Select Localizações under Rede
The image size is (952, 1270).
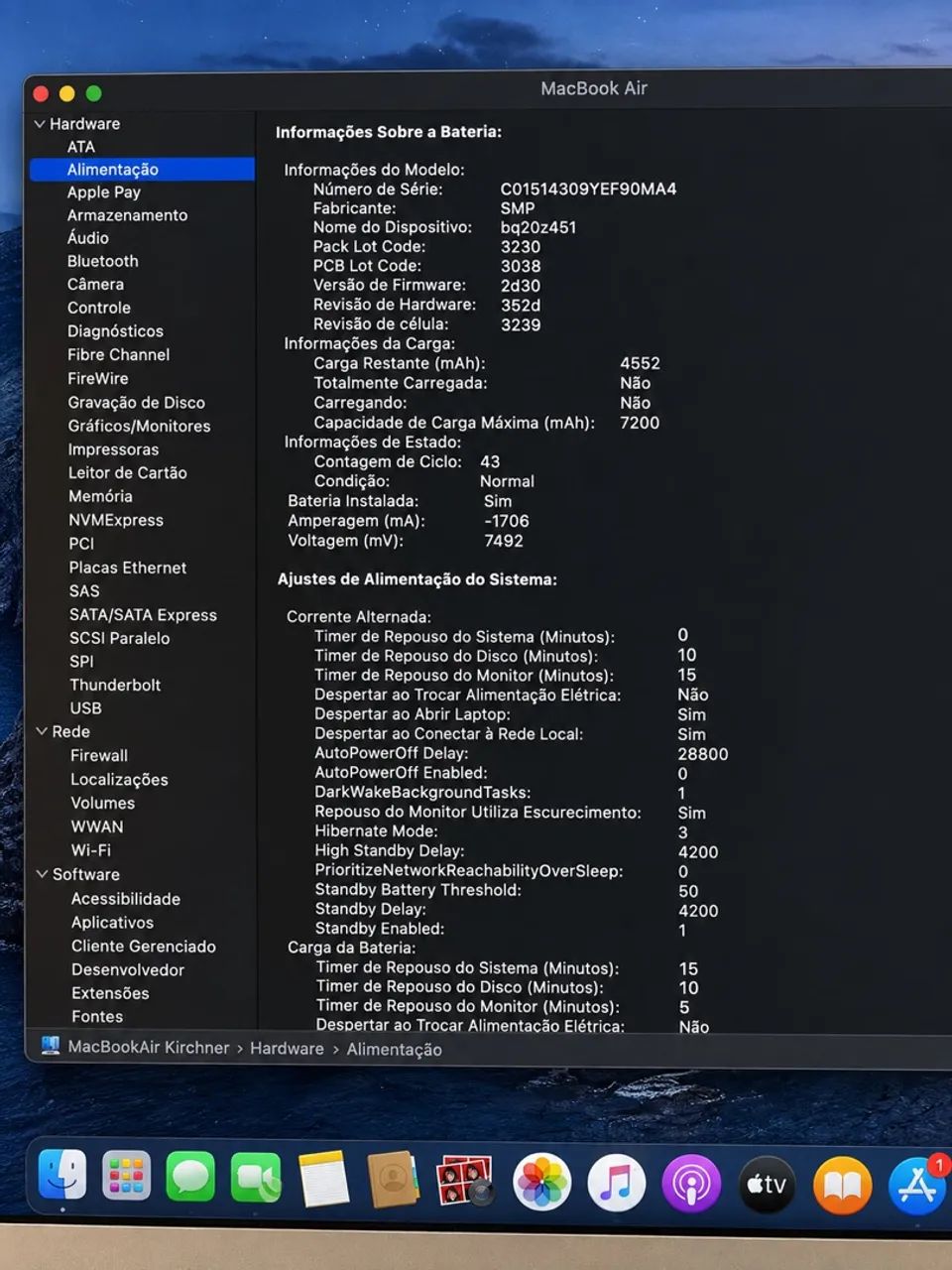click(119, 780)
